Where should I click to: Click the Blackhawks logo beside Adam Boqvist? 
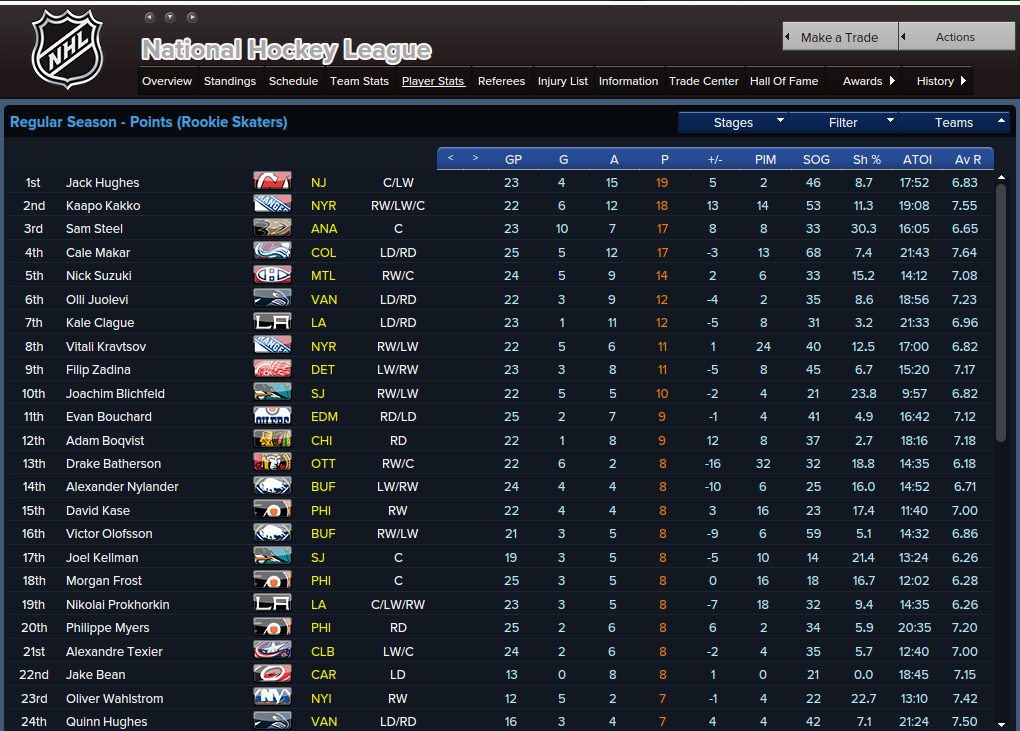[272, 440]
